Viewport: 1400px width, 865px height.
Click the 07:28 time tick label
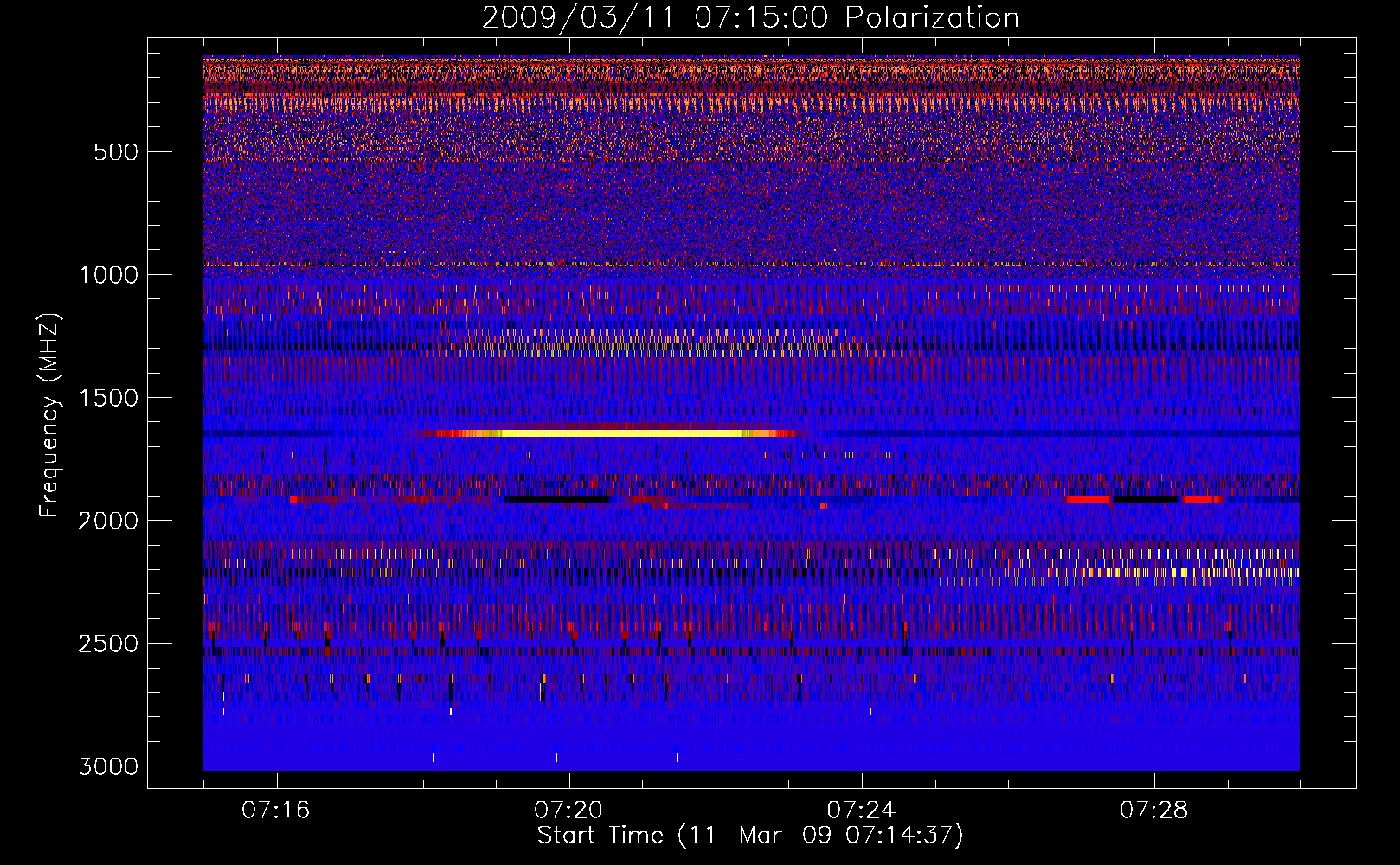pyautogui.click(x=1154, y=811)
